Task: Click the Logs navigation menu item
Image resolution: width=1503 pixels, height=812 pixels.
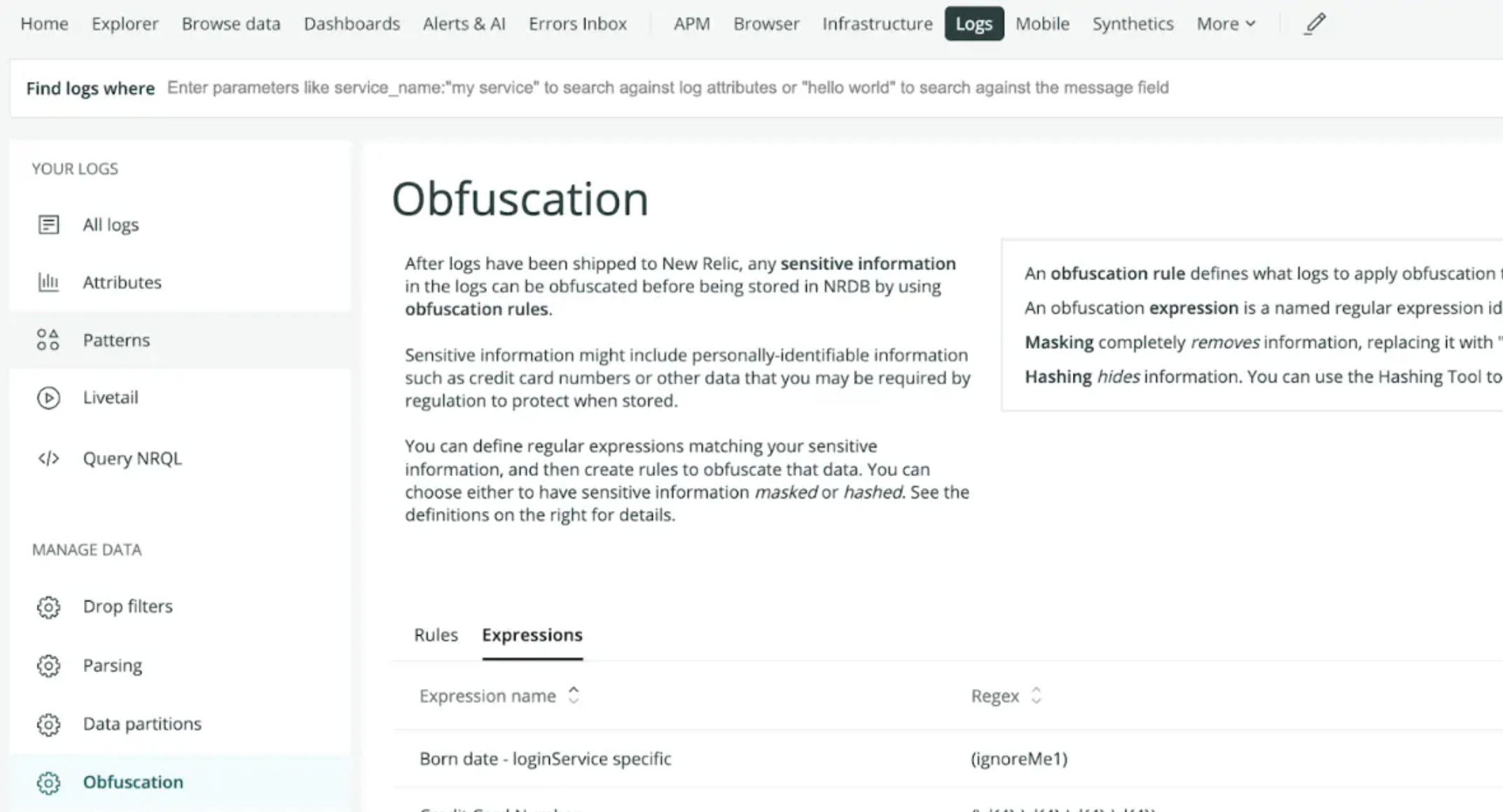Action: point(974,23)
